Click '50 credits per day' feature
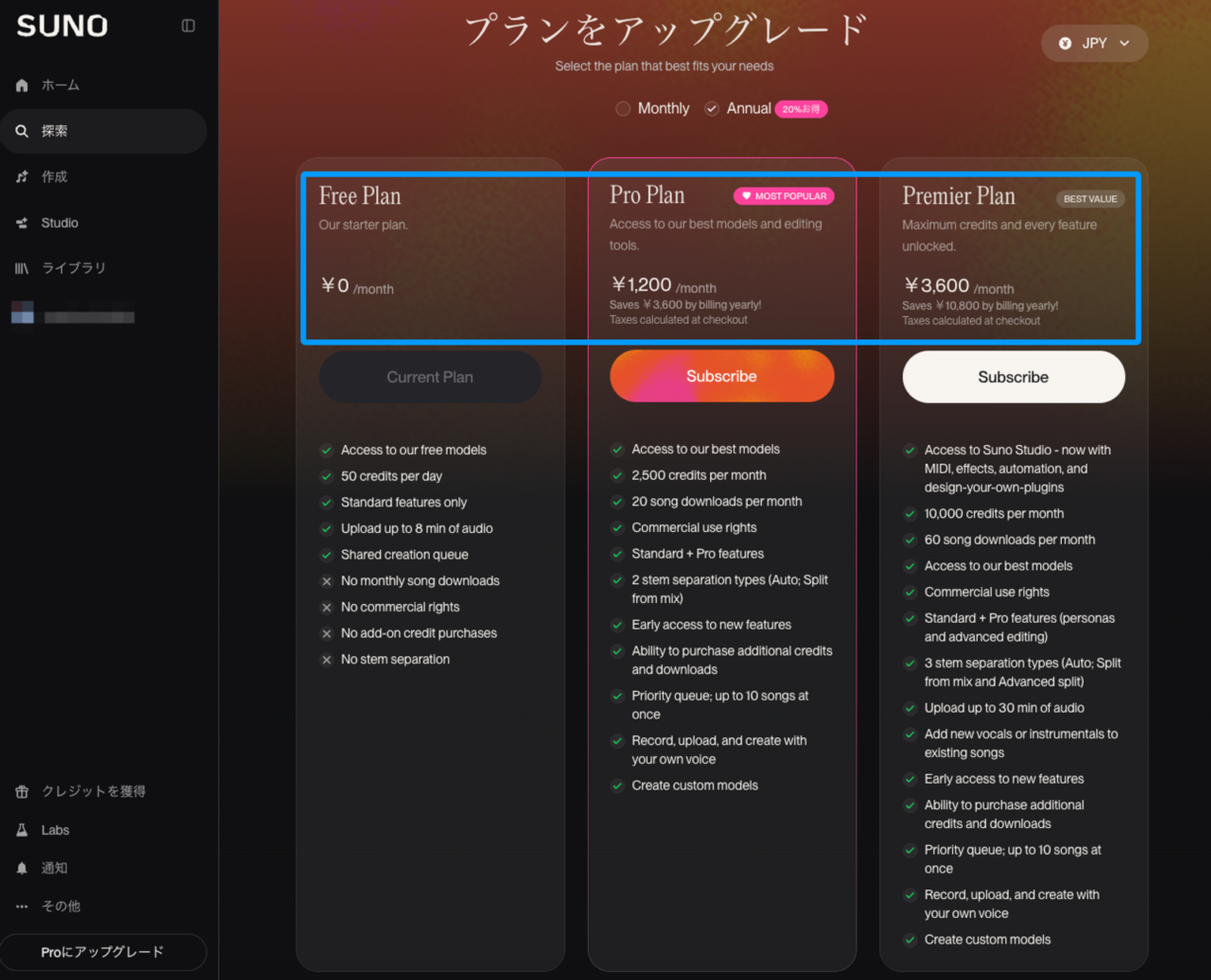This screenshot has height=980, width=1211. point(391,476)
